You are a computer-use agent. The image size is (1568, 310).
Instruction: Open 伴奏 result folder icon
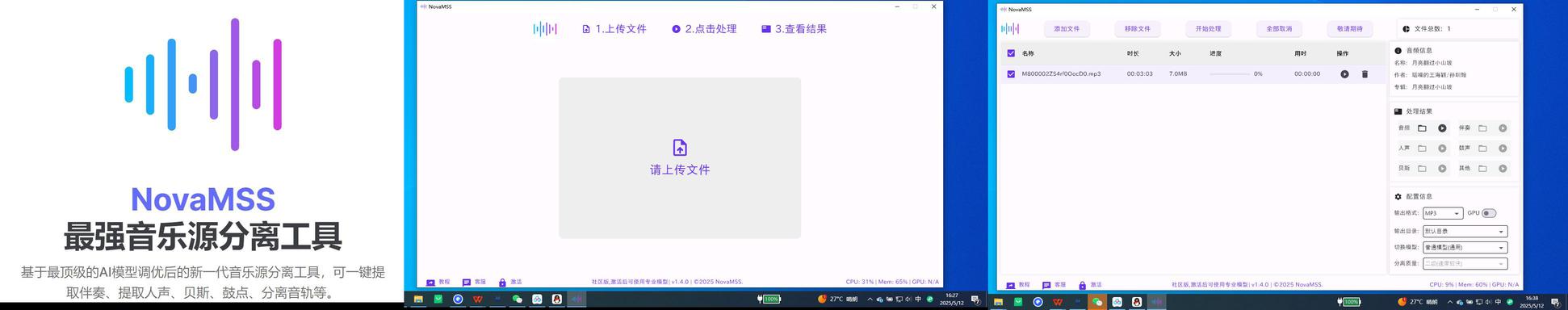[x=1482, y=128]
